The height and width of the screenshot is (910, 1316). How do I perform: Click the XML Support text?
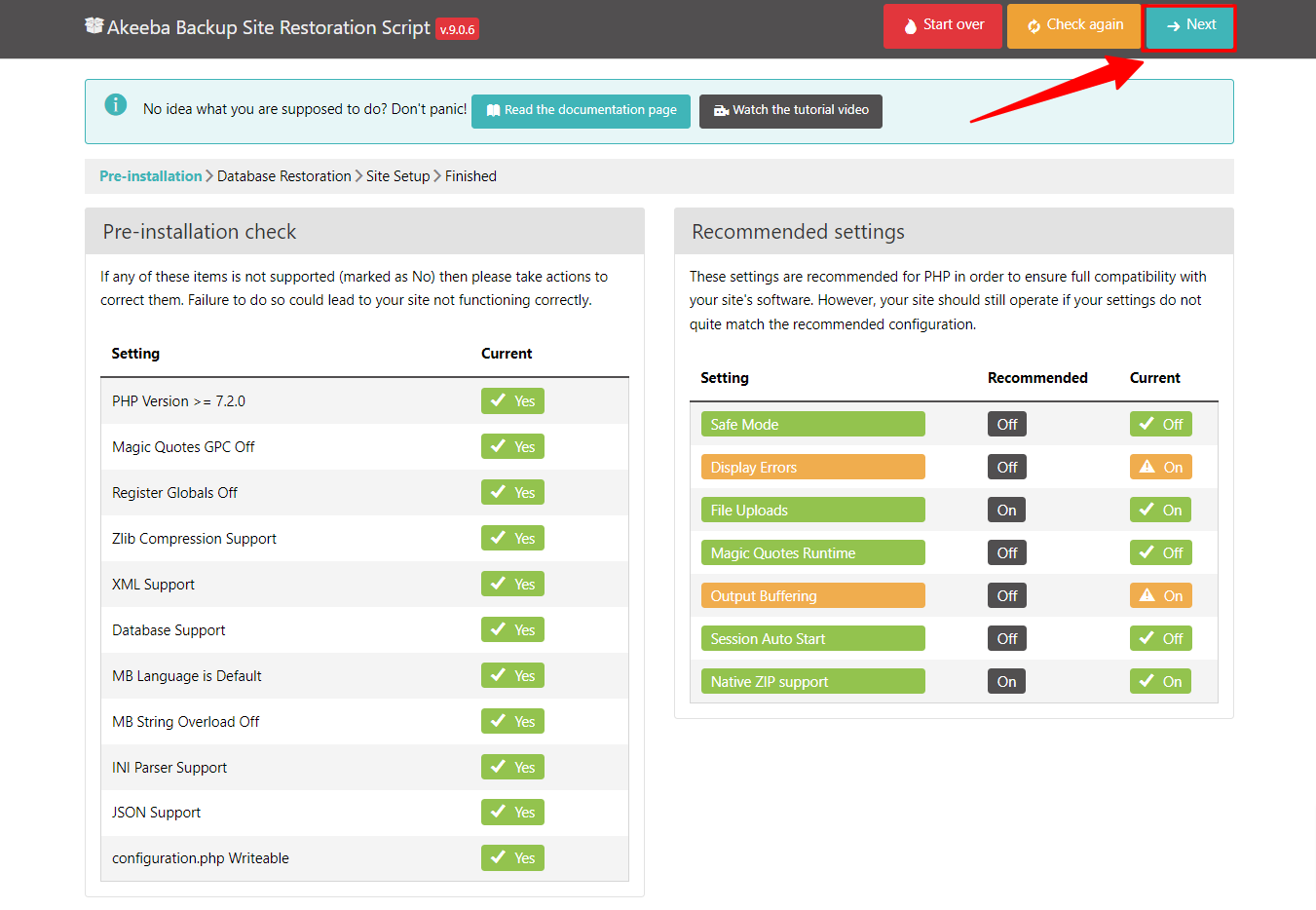pyautogui.click(x=153, y=585)
